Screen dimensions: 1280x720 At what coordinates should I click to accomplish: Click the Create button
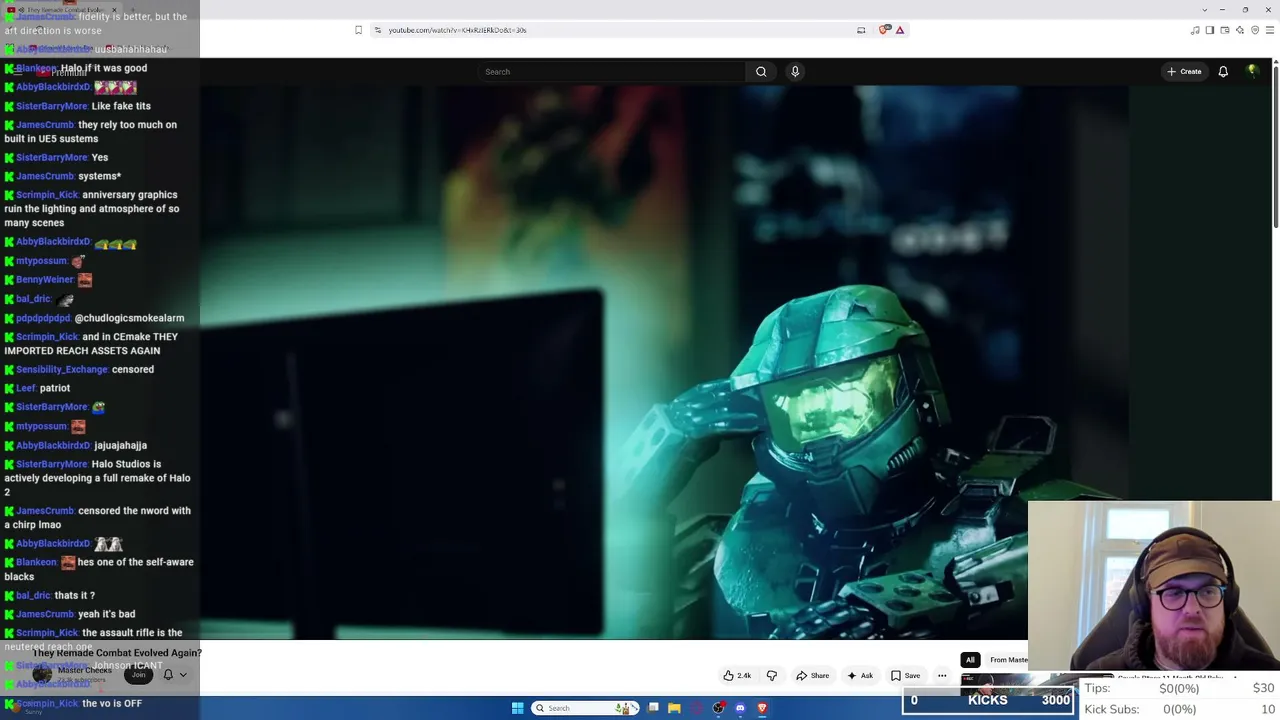coord(1184,72)
